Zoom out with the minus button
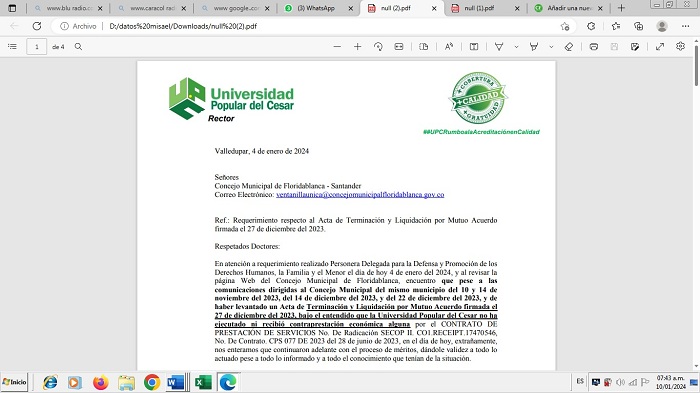 [337, 46]
